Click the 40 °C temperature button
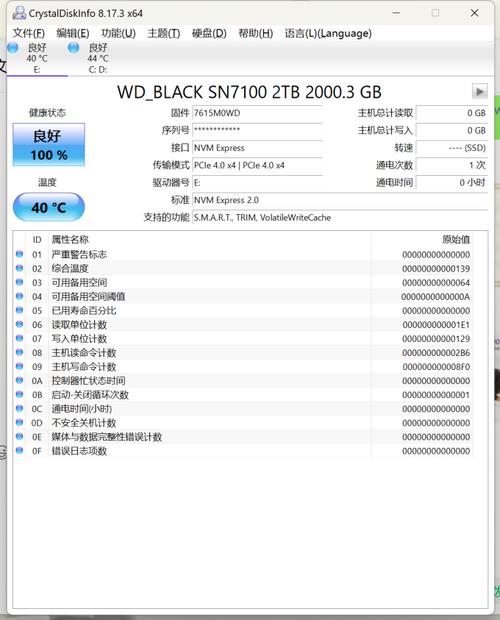This screenshot has width=500, height=620. (x=49, y=207)
